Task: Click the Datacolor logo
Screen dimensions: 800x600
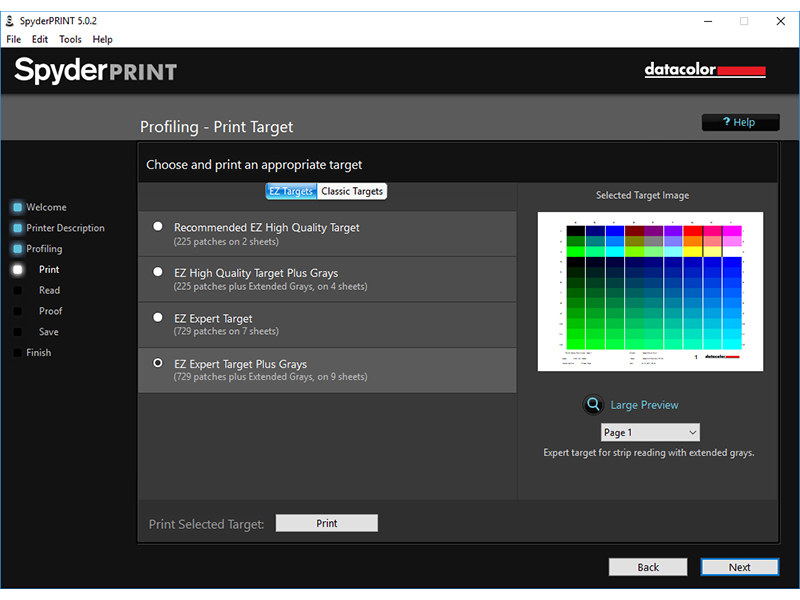Action: tap(705, 71)
